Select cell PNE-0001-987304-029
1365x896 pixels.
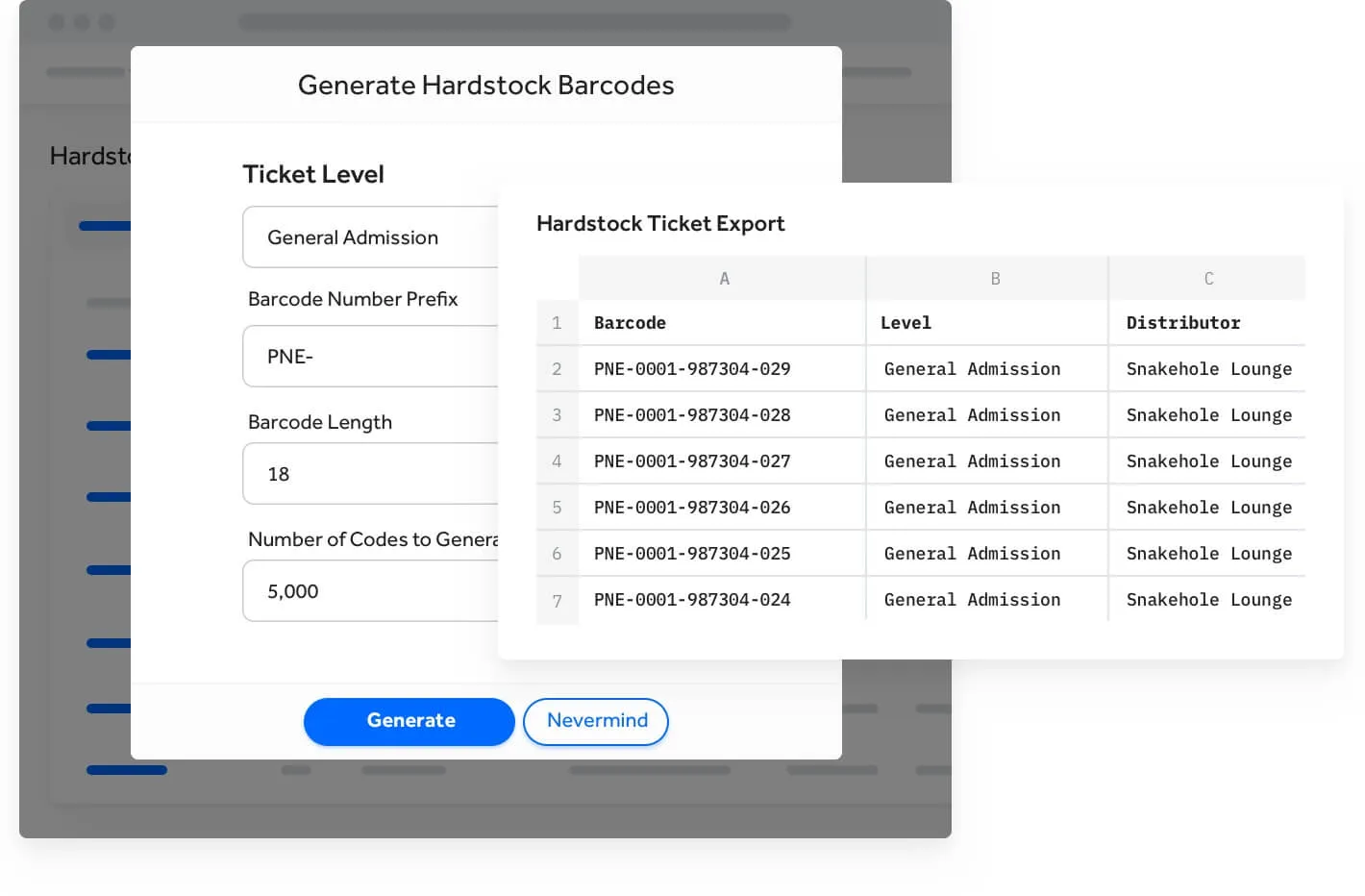click(691, 368)
